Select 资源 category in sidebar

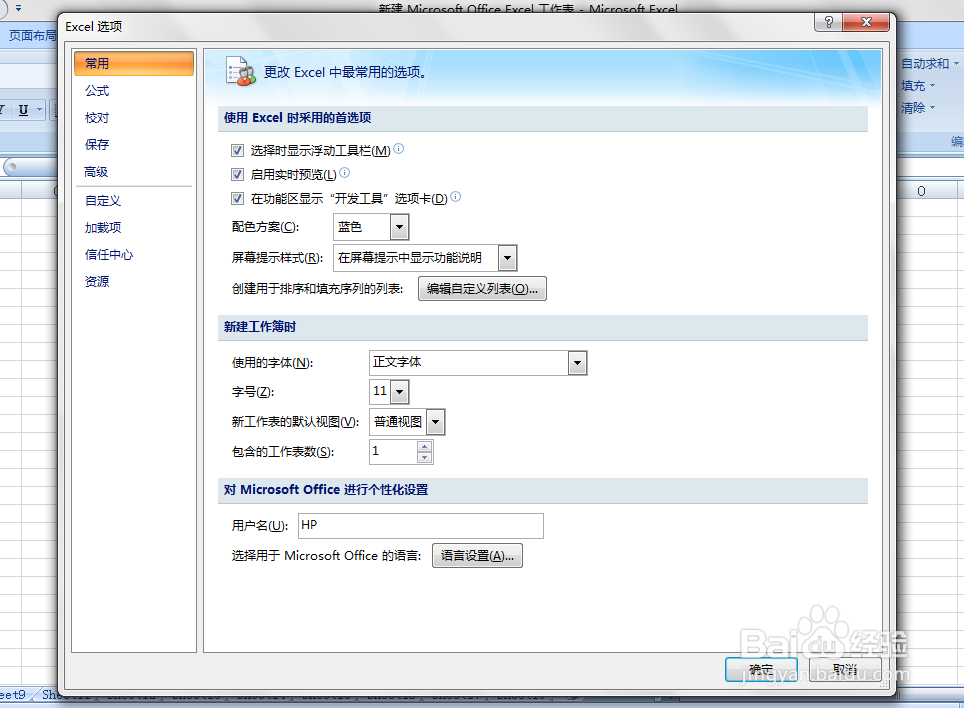[133, 282]
